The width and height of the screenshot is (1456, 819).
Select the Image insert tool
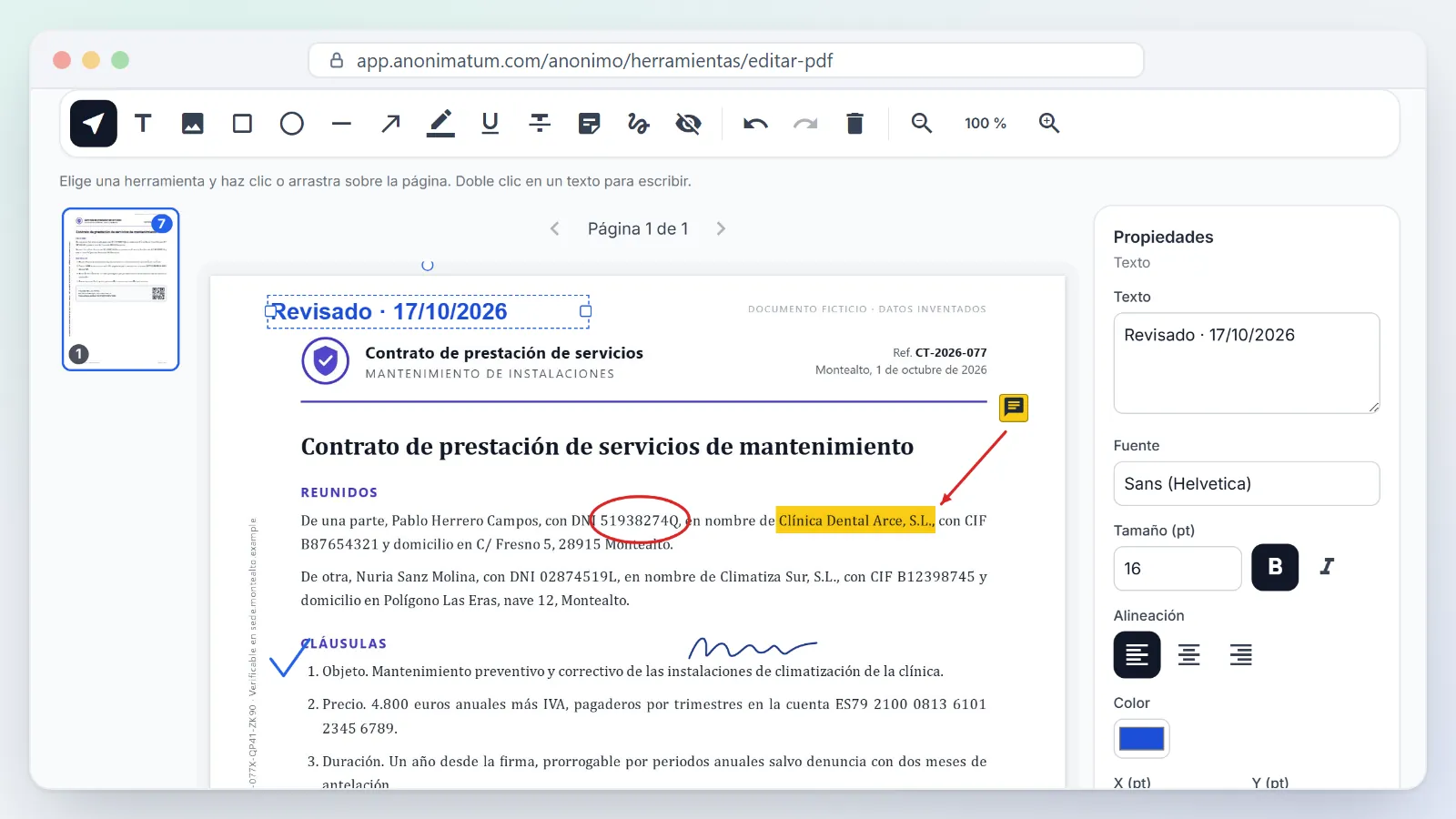click(193, 124)
